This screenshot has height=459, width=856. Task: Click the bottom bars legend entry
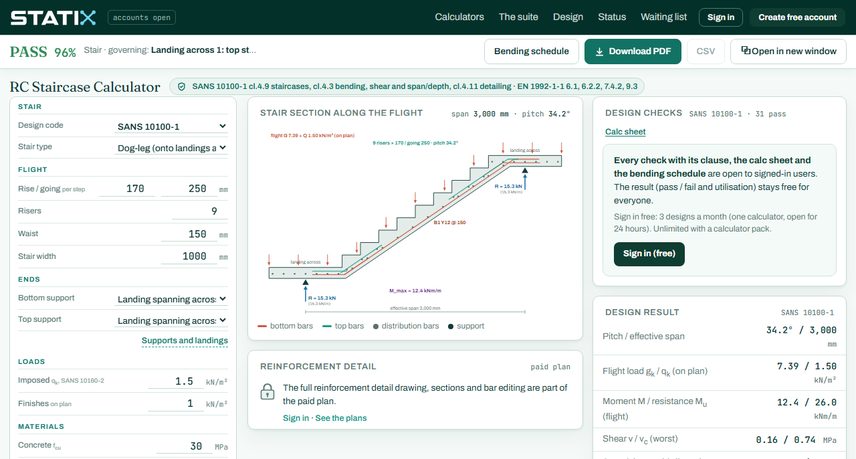coord(286,326)
